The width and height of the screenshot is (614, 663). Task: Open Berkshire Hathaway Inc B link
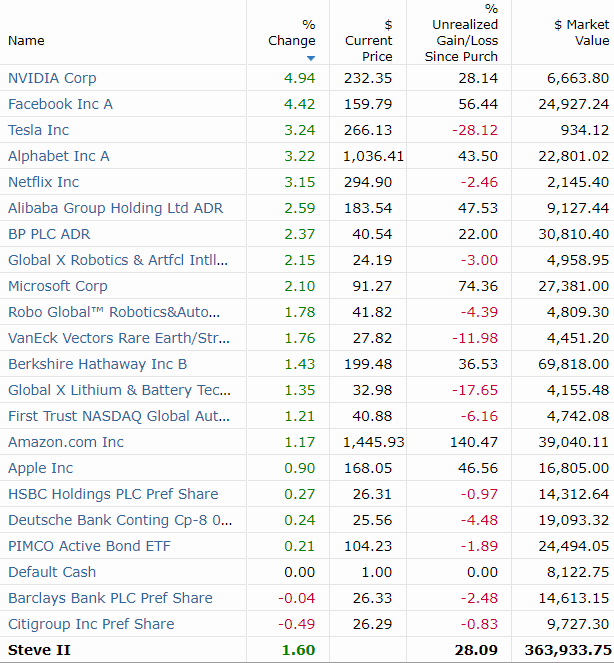pyautogui.click(x=98, y=364)
